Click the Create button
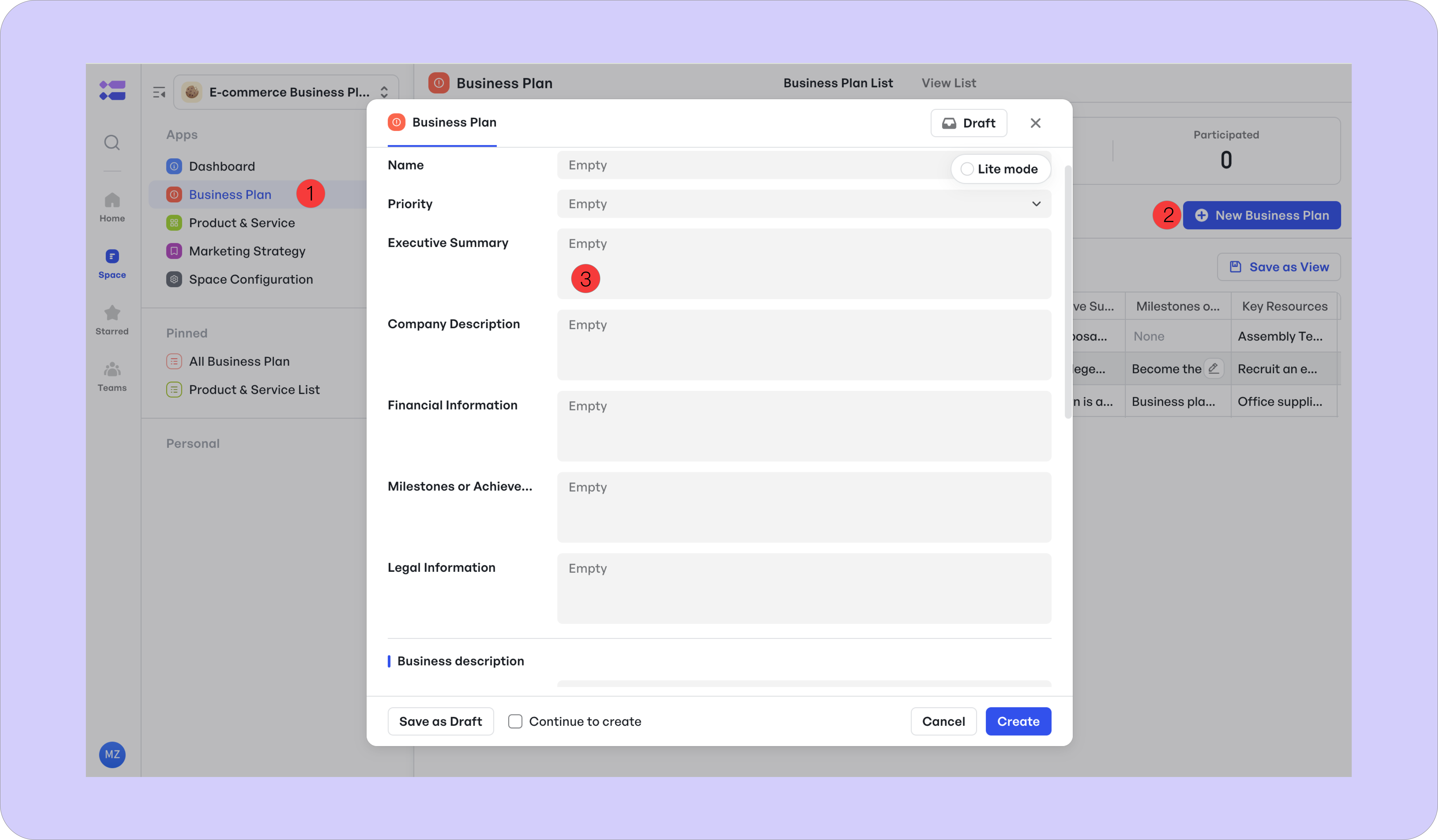This screenshot has height=840, width=1438. [x=1018, y=721]
